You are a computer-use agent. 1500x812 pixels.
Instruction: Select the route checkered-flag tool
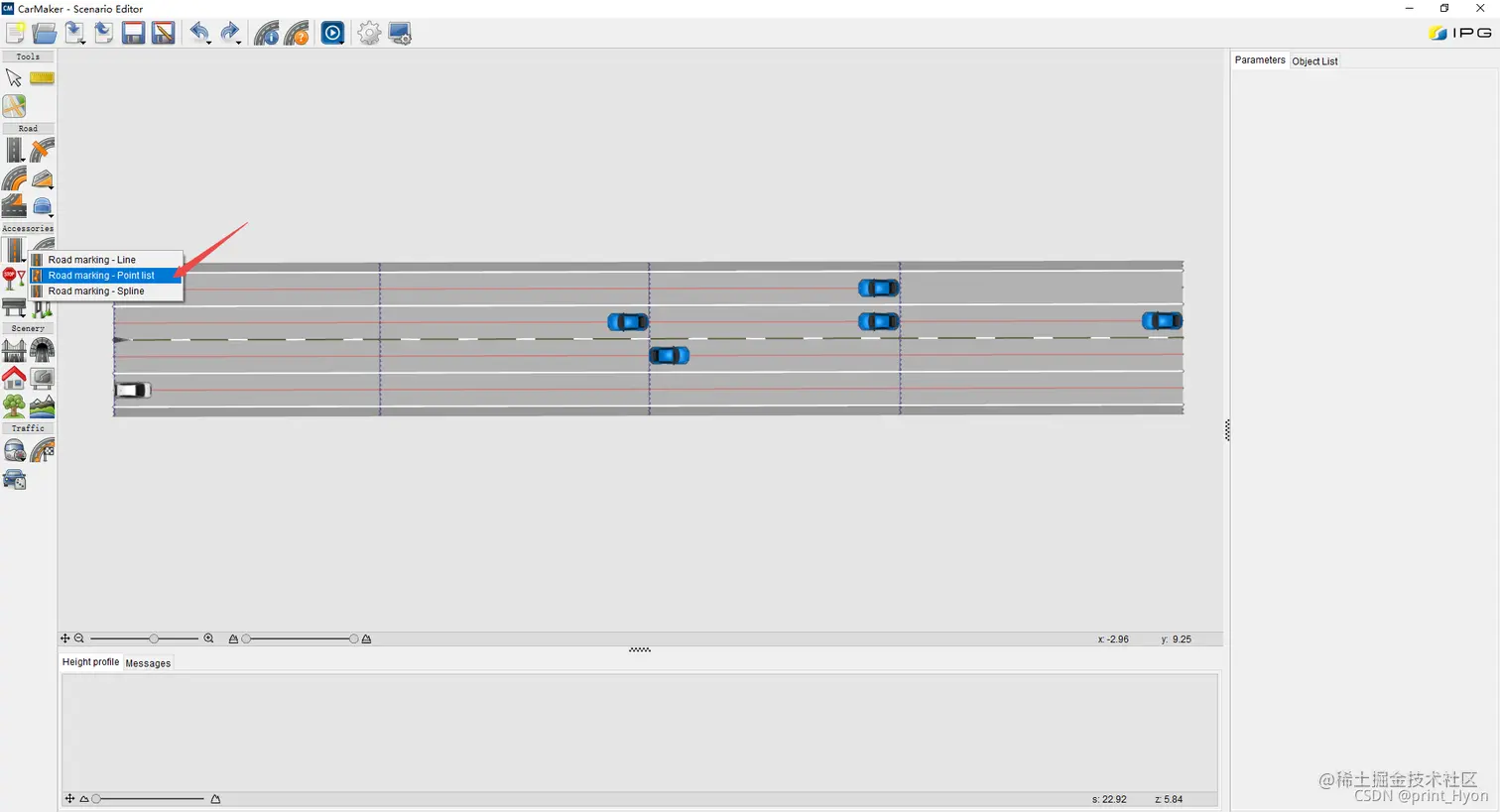[42, 451]
